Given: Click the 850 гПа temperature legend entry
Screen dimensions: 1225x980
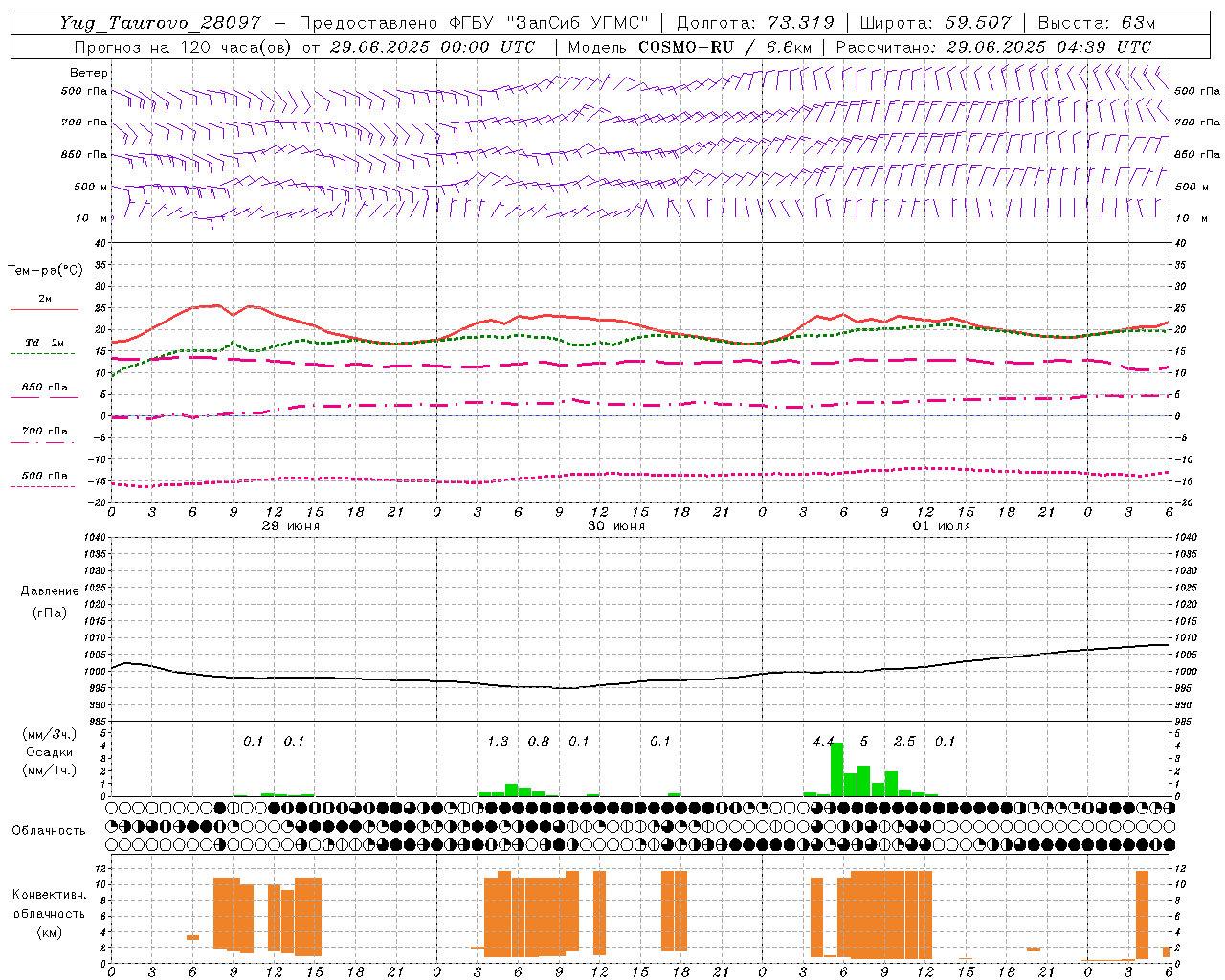Looking at the screenshot, I should click(x=45, y=388).
